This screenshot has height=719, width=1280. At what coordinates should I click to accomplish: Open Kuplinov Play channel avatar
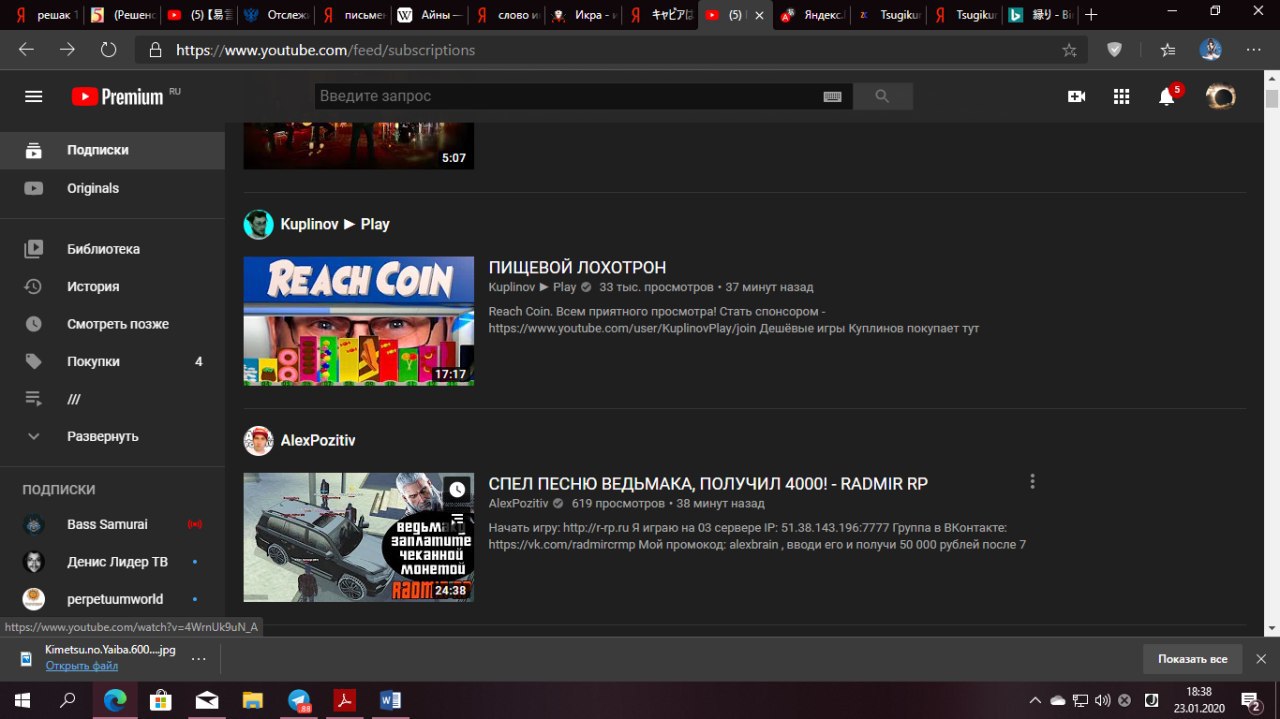[x=258, y=224]
